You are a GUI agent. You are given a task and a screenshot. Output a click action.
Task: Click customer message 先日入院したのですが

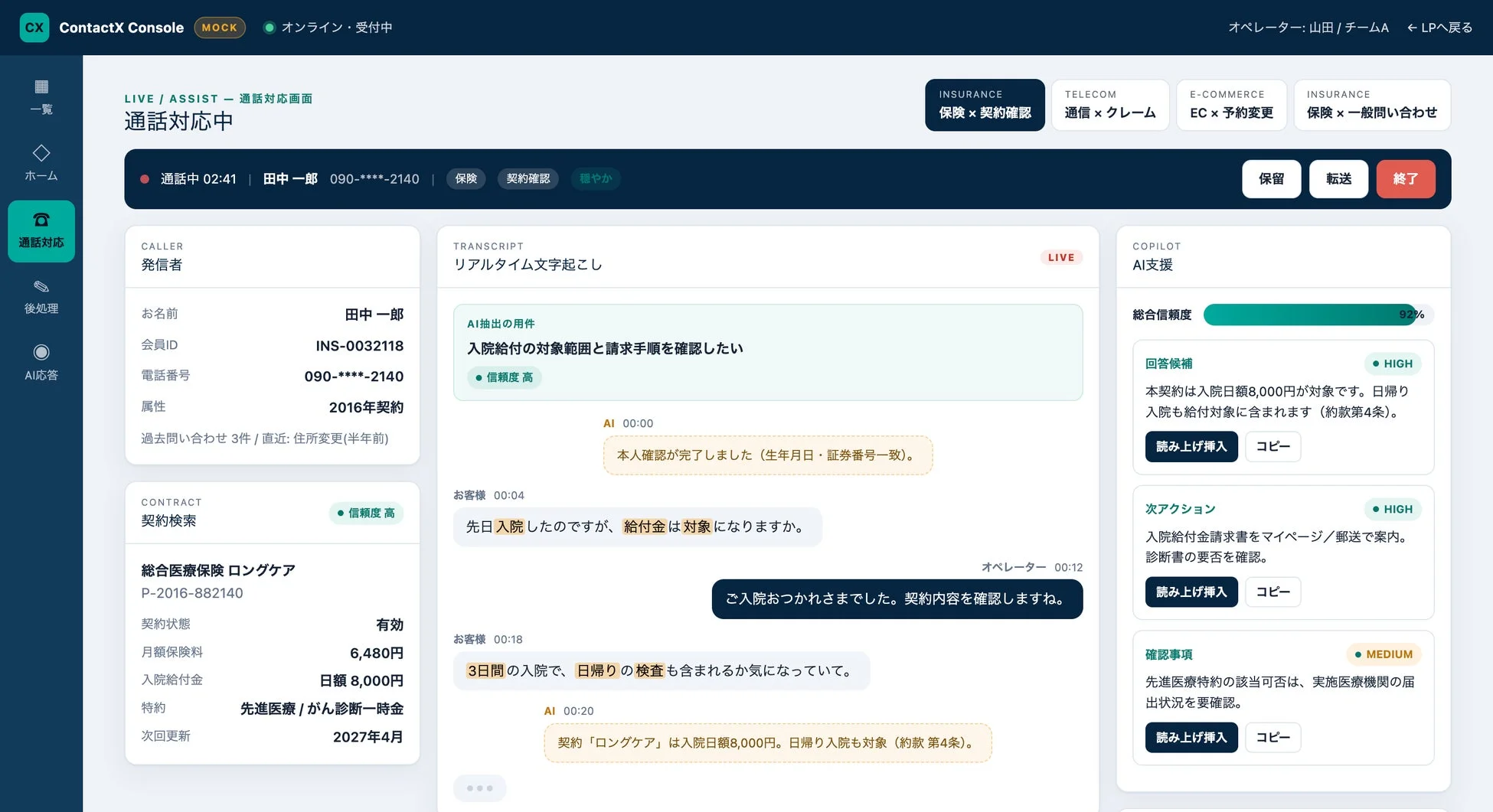(x=638, y=527)
